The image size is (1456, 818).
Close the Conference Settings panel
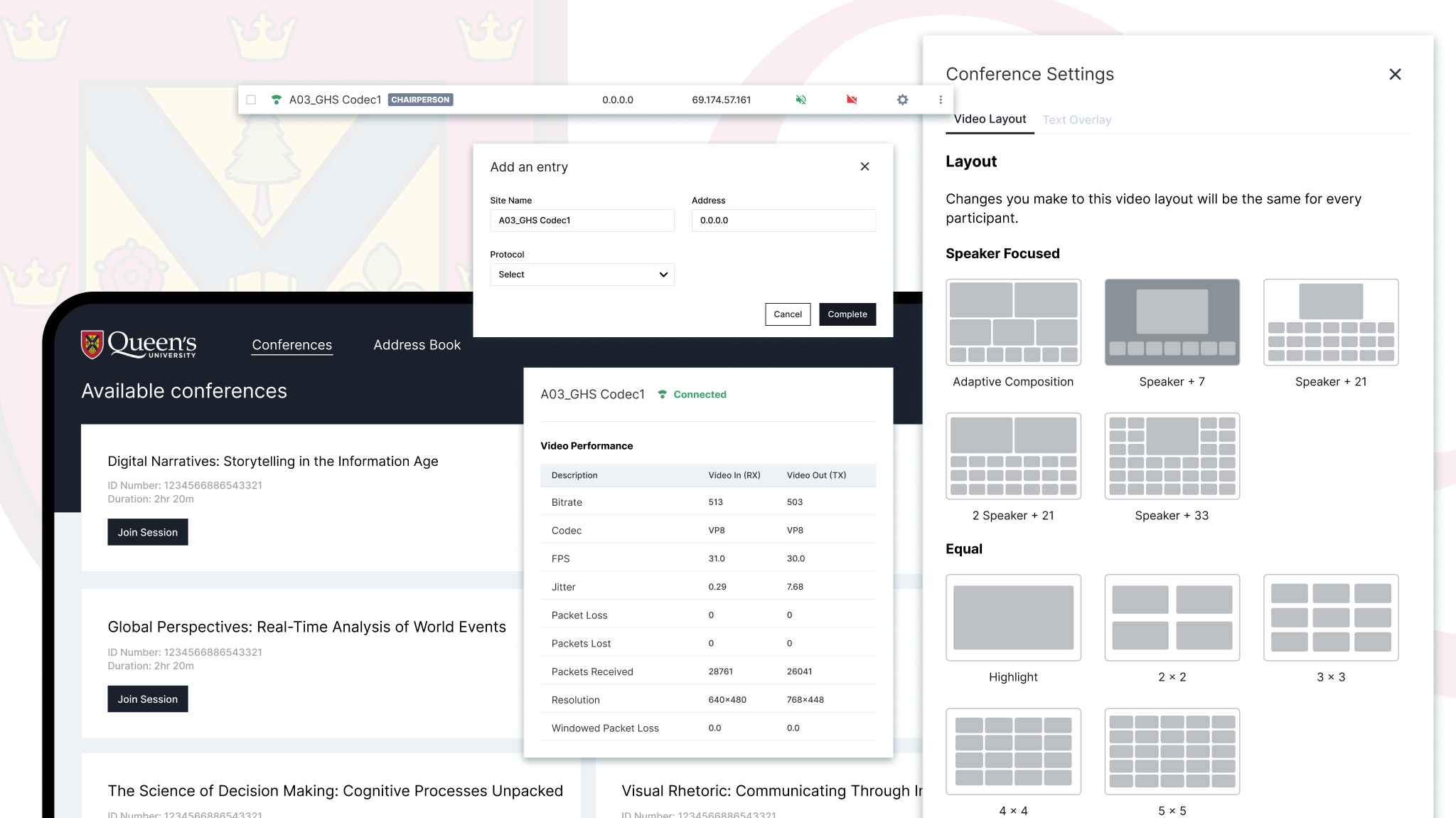1395,74
